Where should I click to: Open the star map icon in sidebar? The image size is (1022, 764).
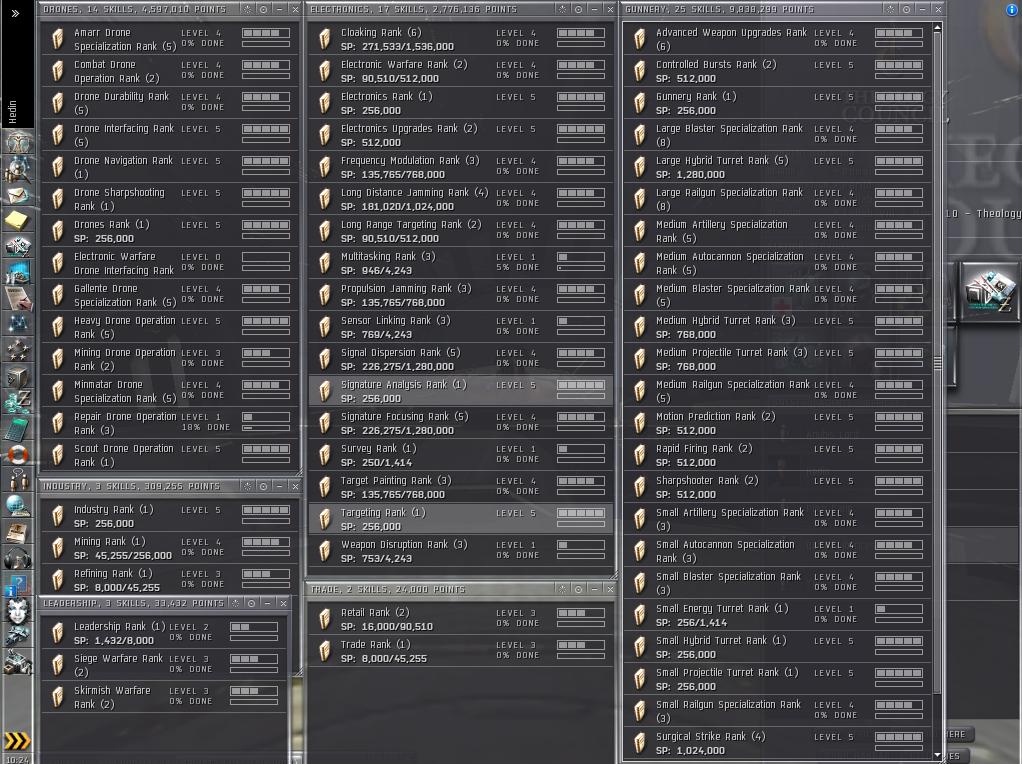click(18, 323)
